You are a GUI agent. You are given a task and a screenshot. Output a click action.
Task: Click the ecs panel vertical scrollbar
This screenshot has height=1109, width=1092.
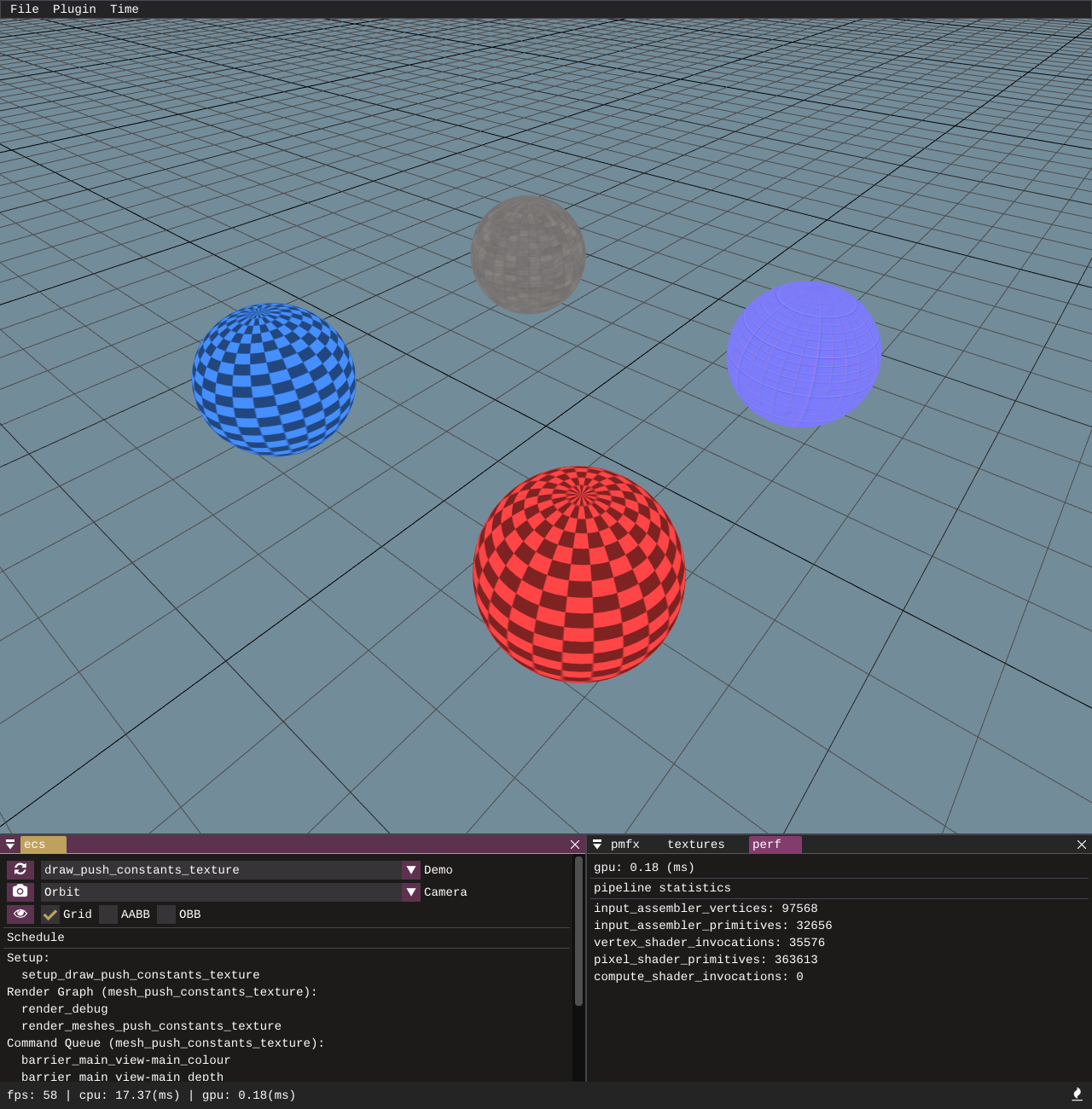578,932
